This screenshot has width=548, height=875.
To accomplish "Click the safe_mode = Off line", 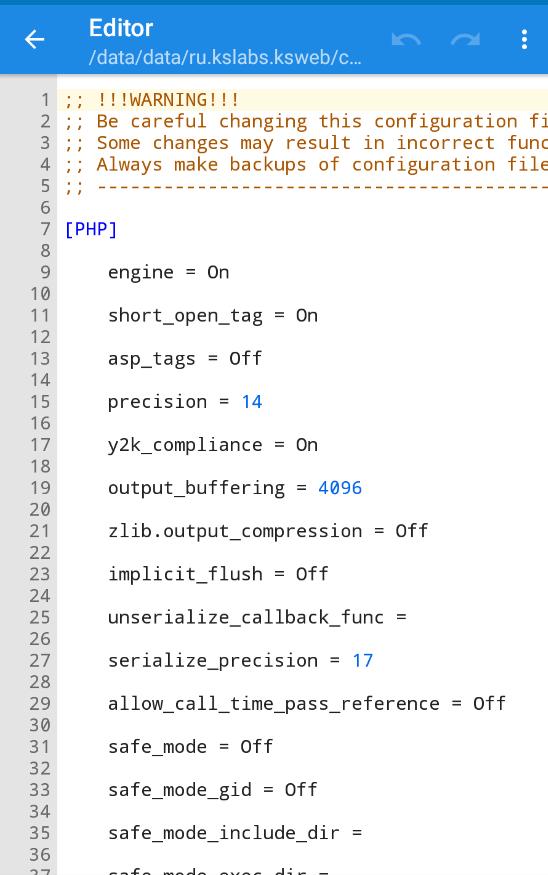I will point(190,747).
